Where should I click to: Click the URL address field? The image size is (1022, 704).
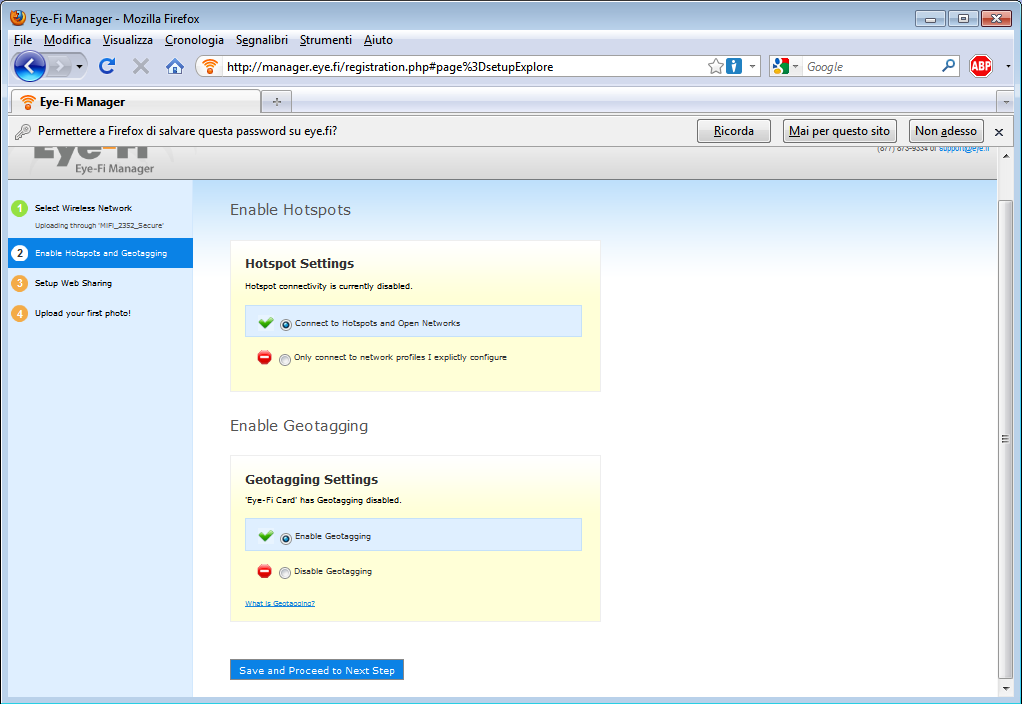pos(464,66)
